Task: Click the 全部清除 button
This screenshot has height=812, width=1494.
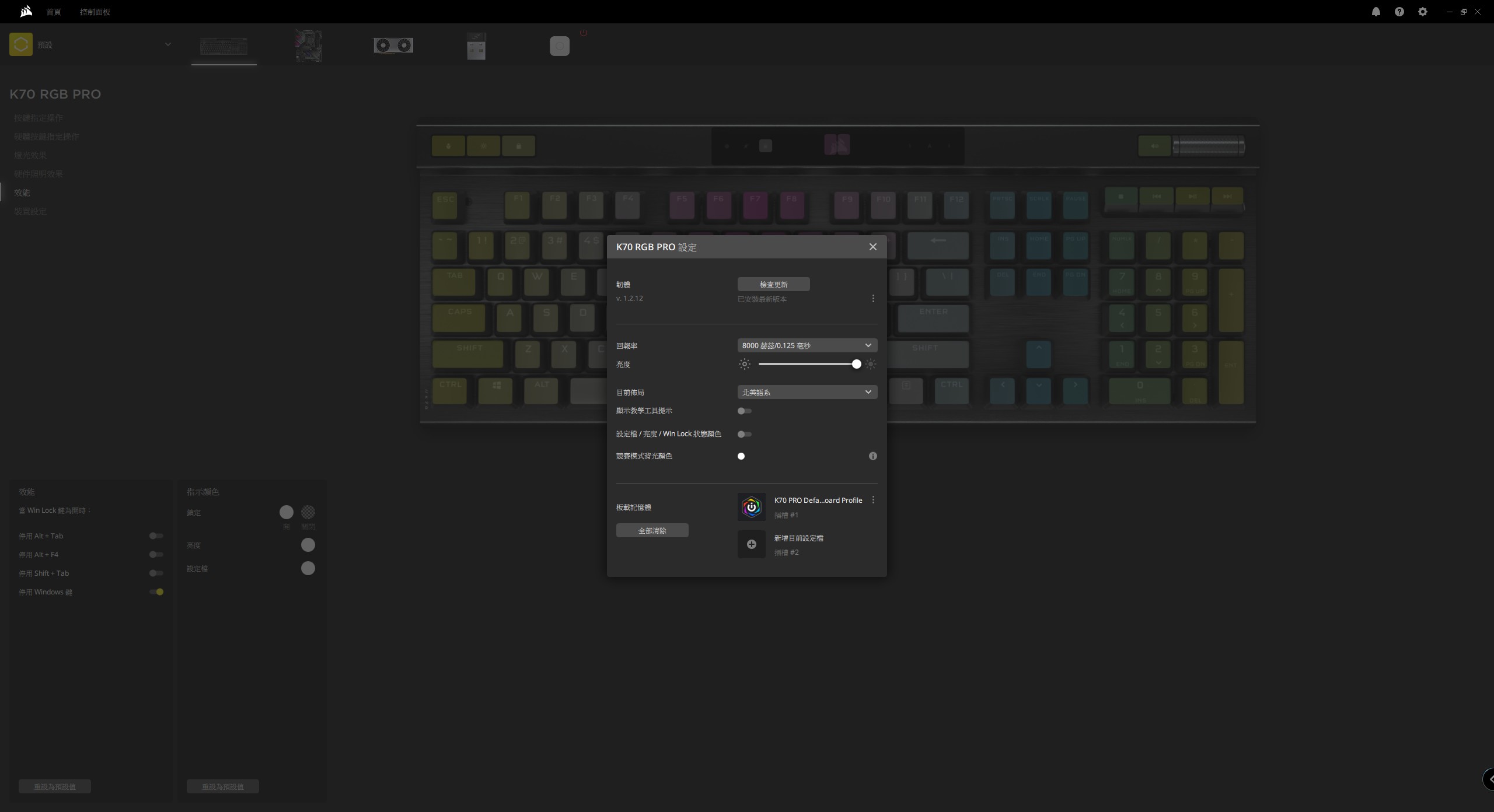Action: point(652,530)
